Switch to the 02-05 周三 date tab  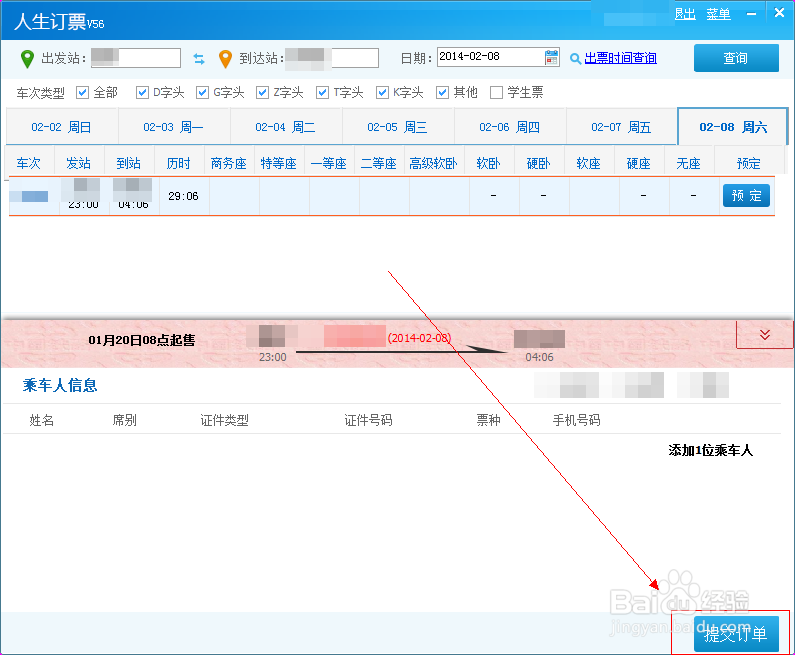(398, 127)
